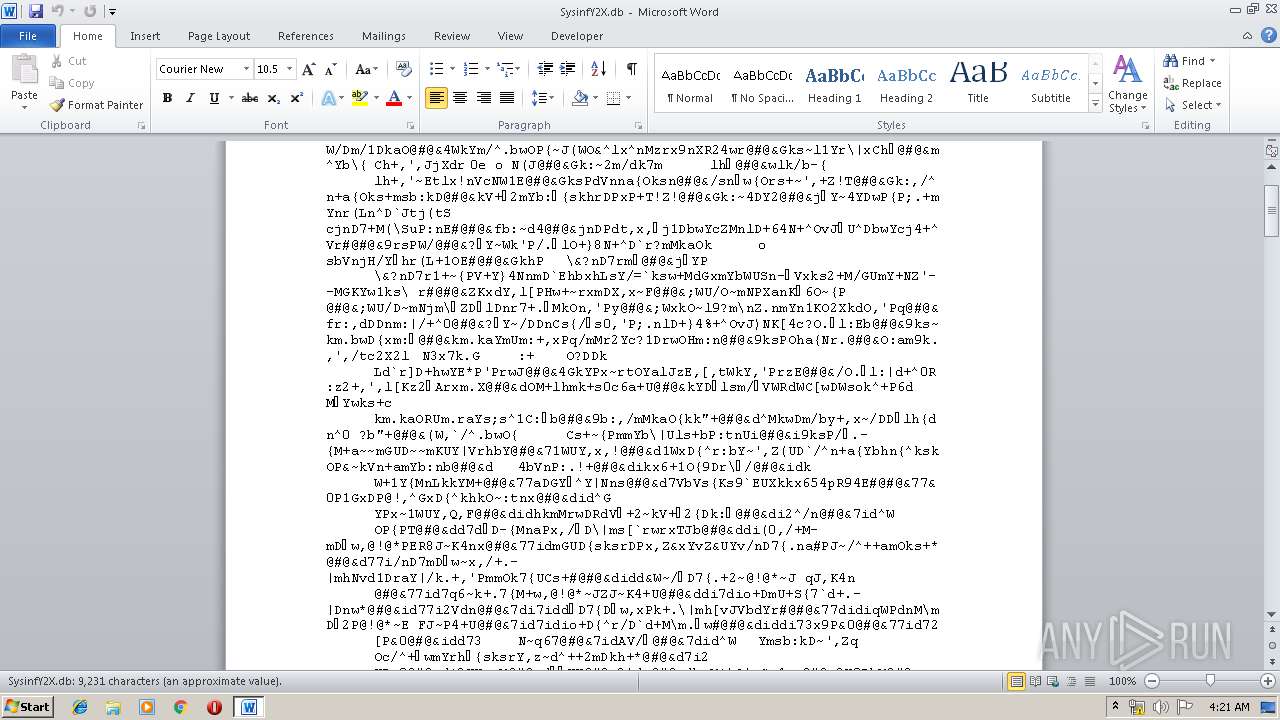This screenshot has height=720, width=1280.
Task: Click the Save icon in Quick Access toolbar
Action: pyautogui.click(x=36, y=11)
